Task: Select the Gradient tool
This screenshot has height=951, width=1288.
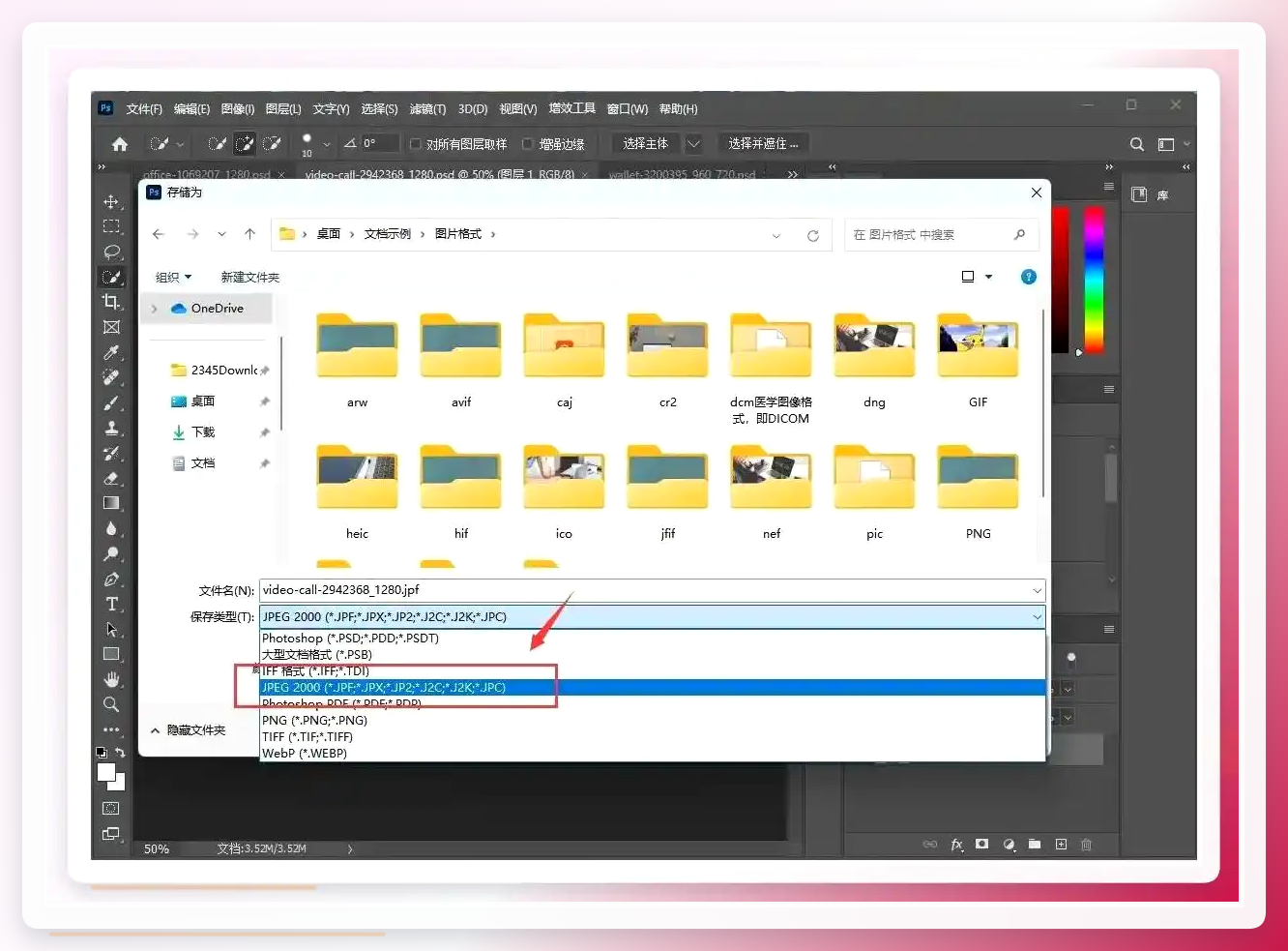Action: (111, 503)
